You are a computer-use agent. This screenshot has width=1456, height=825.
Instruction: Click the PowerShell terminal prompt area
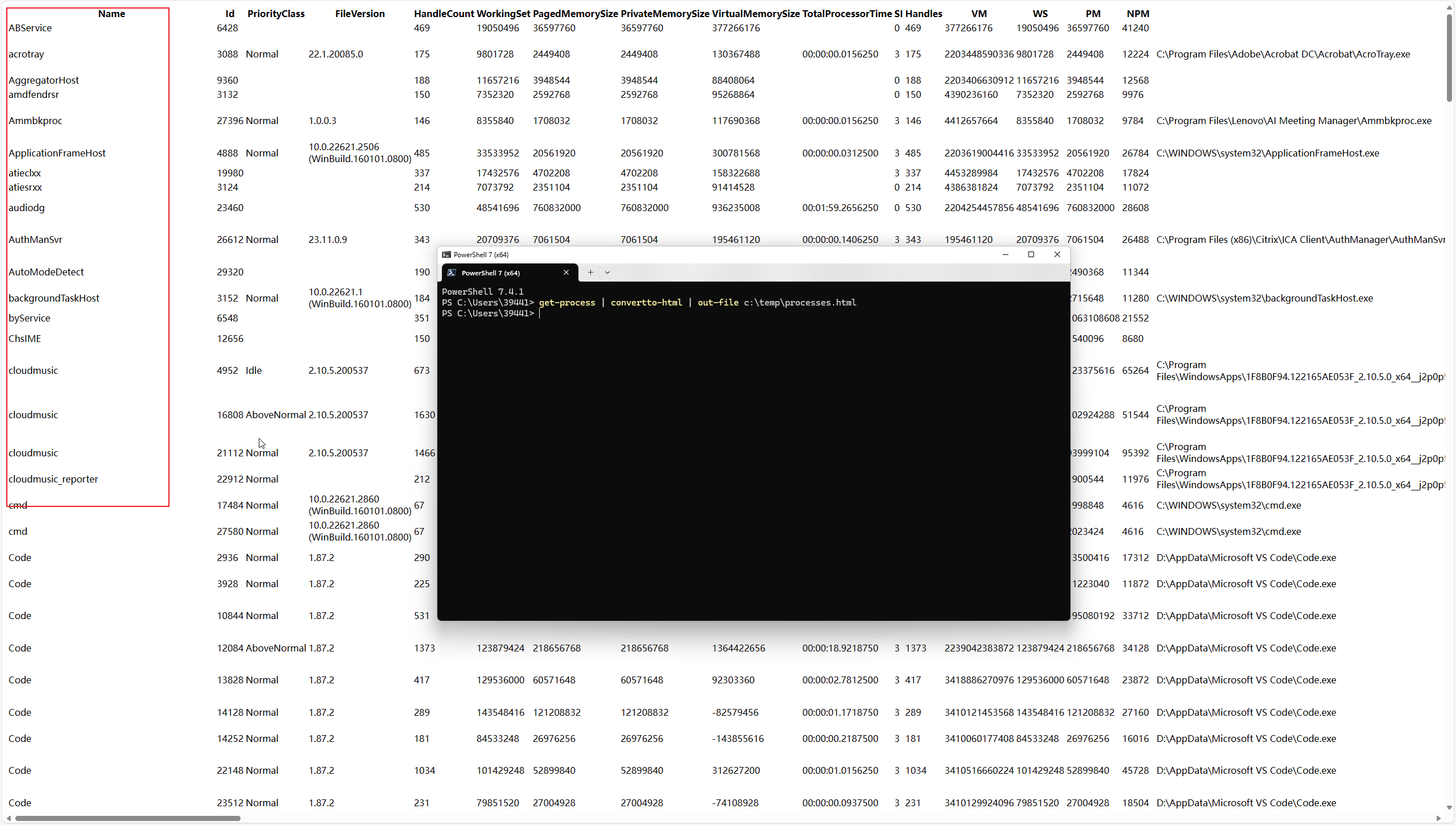[x=754, y=449]
